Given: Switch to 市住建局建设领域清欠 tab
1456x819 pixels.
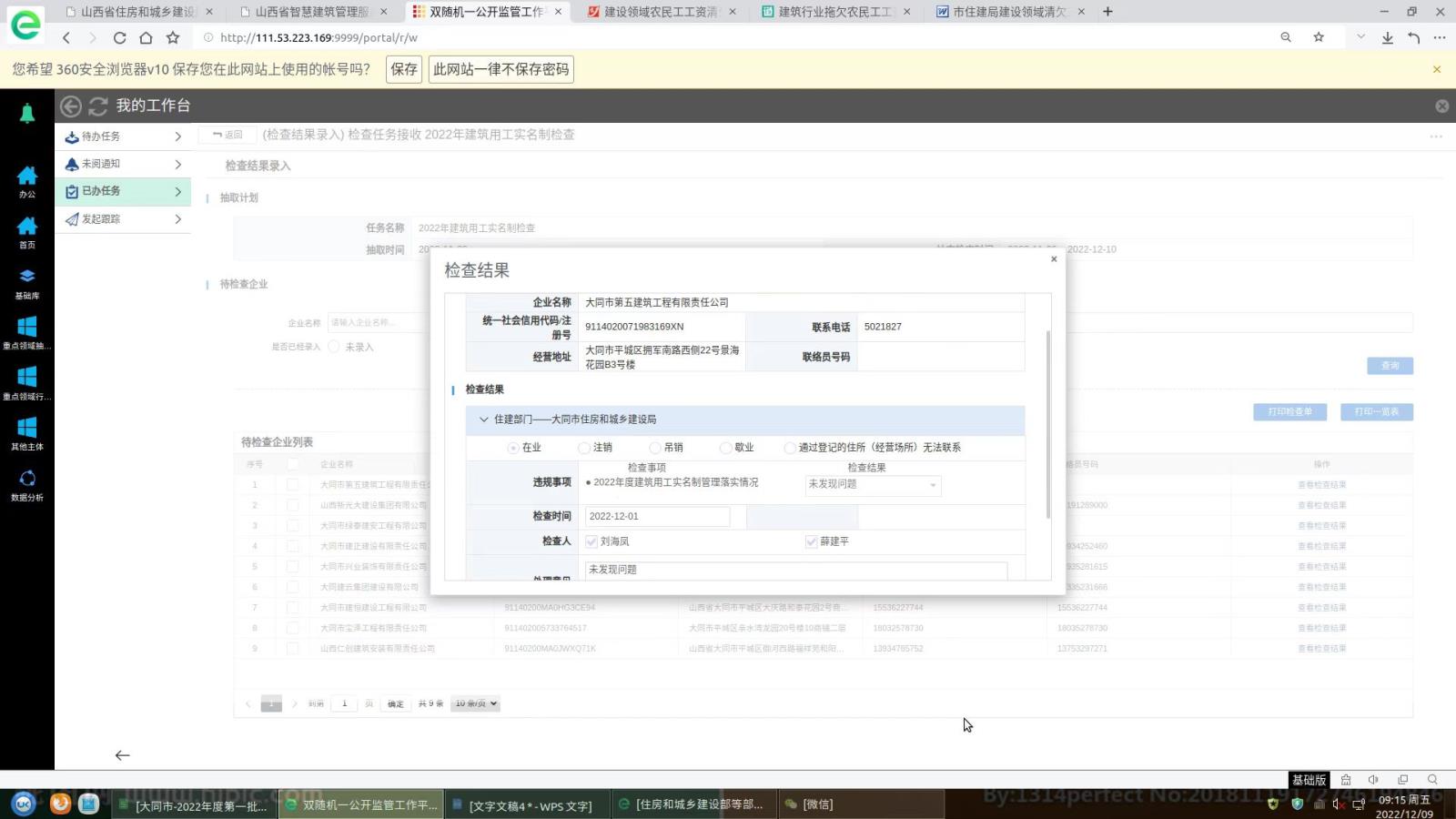Looking at the screenshot, I should (1010, 12).
